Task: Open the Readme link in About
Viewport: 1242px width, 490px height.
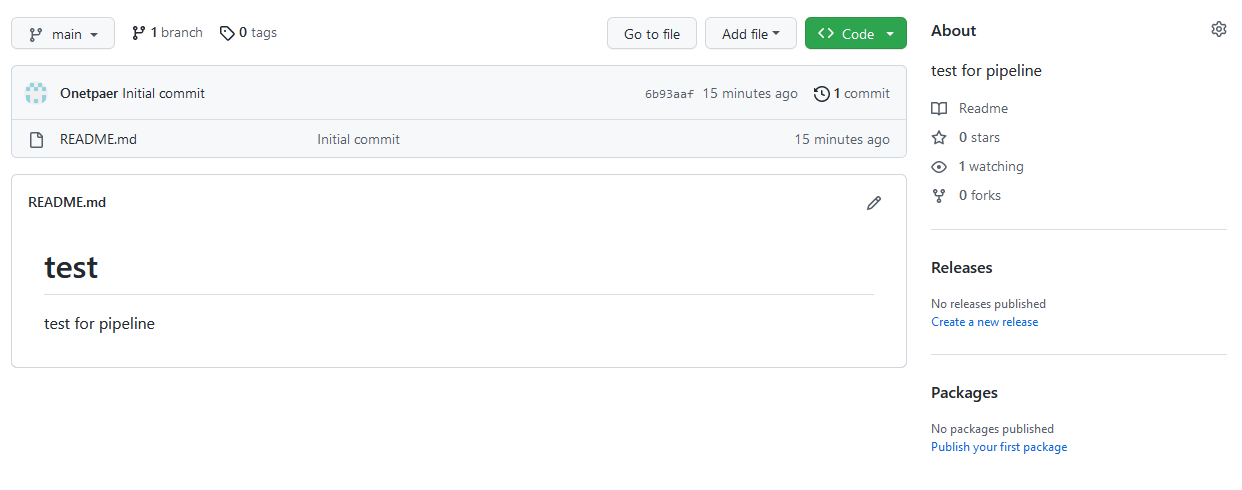Action: pyautogui.click(x=970, y=108)
